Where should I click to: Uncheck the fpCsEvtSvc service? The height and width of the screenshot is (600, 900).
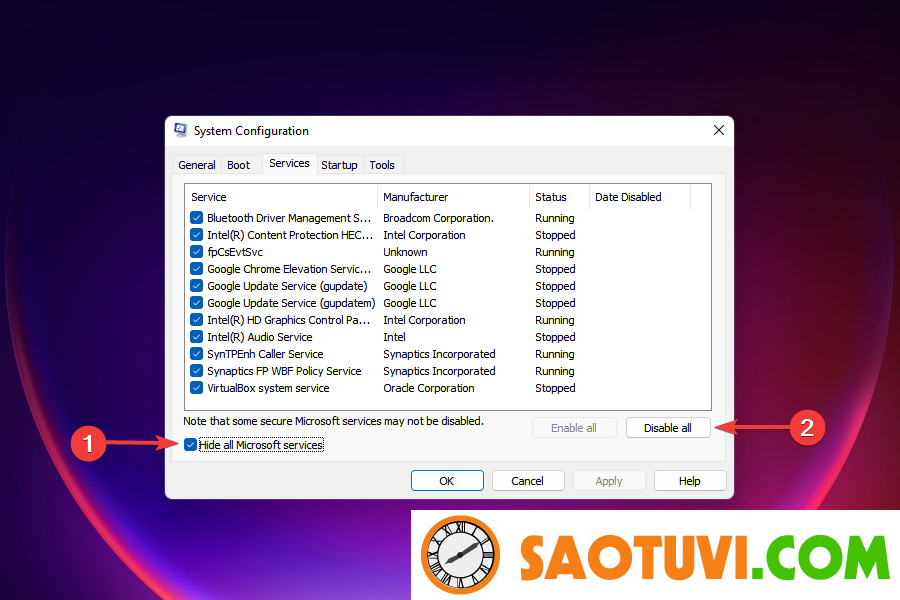(196, 251)
